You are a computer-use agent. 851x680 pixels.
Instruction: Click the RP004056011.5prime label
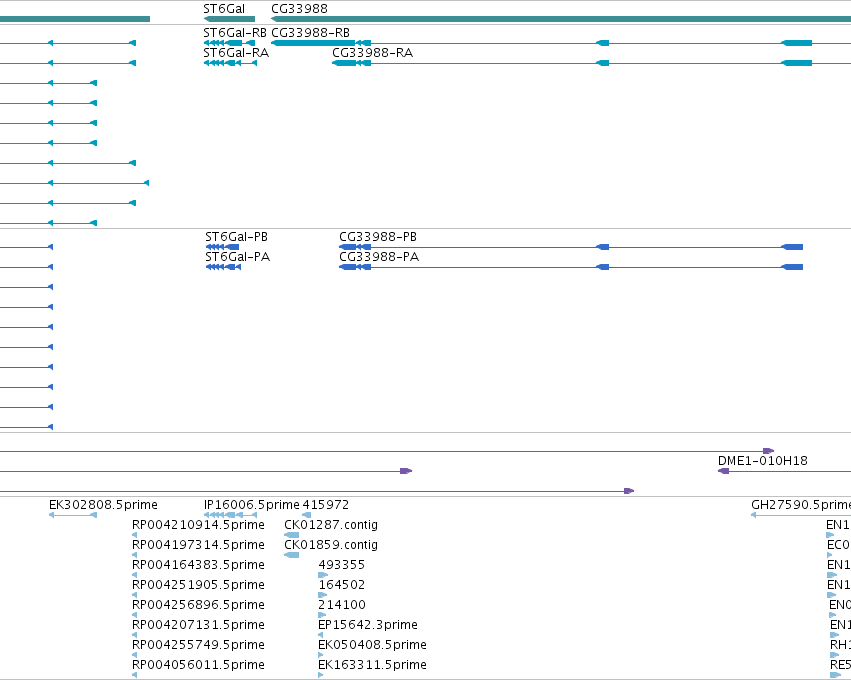198,665
